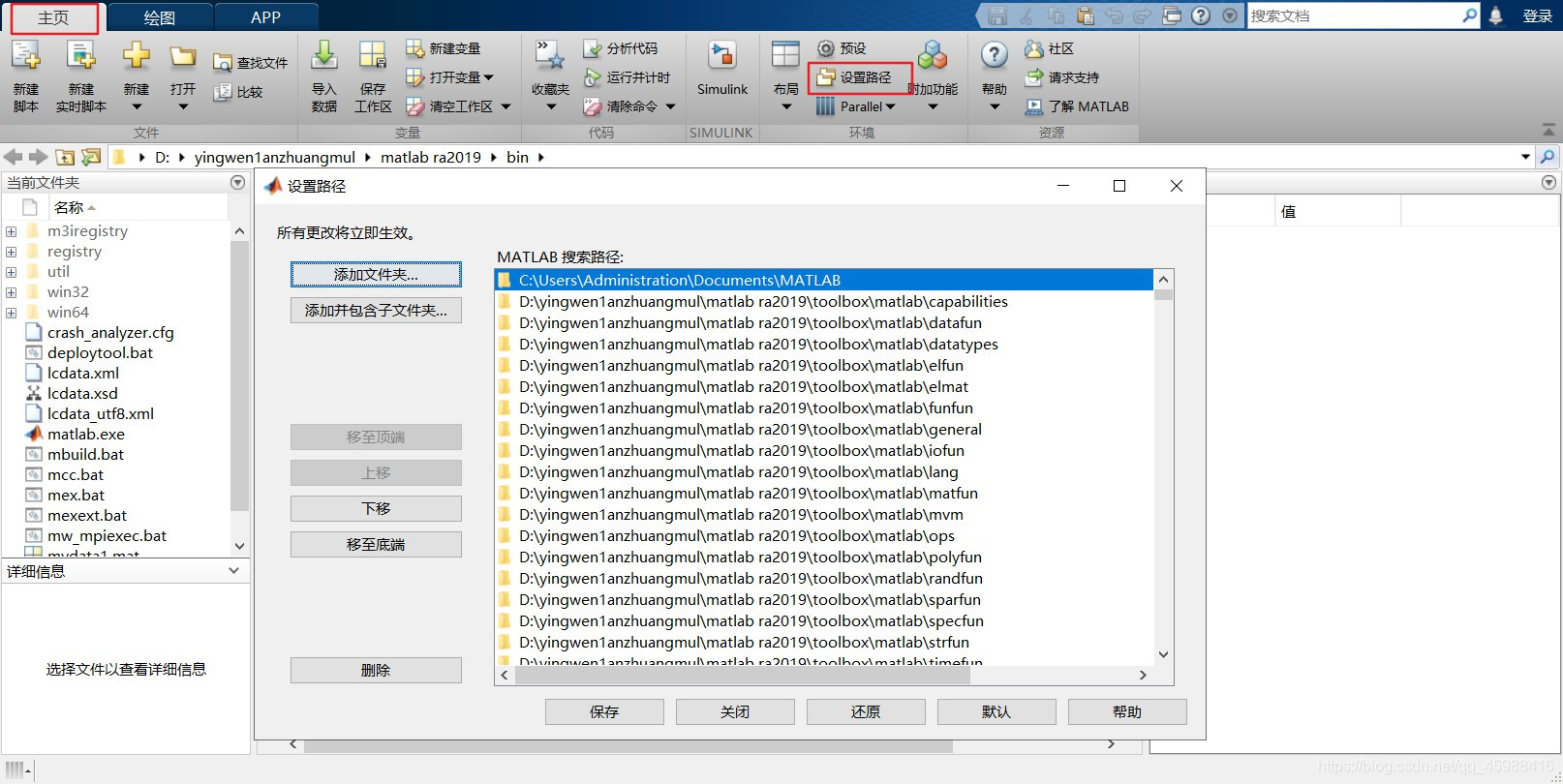The image size is (1563, 784).
Task: Click the browse for folder icon
Action: (x=91, y=157)
